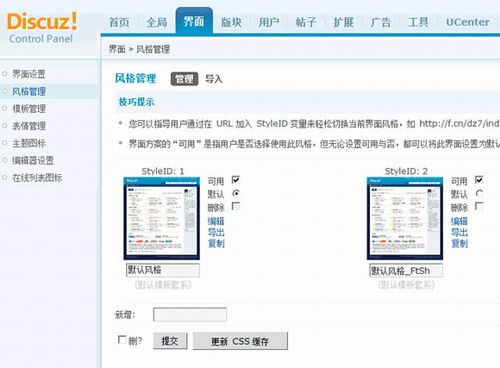Open 主题图标 in the sidebar
Screen dimensions: 500x368
click(29, 143)
